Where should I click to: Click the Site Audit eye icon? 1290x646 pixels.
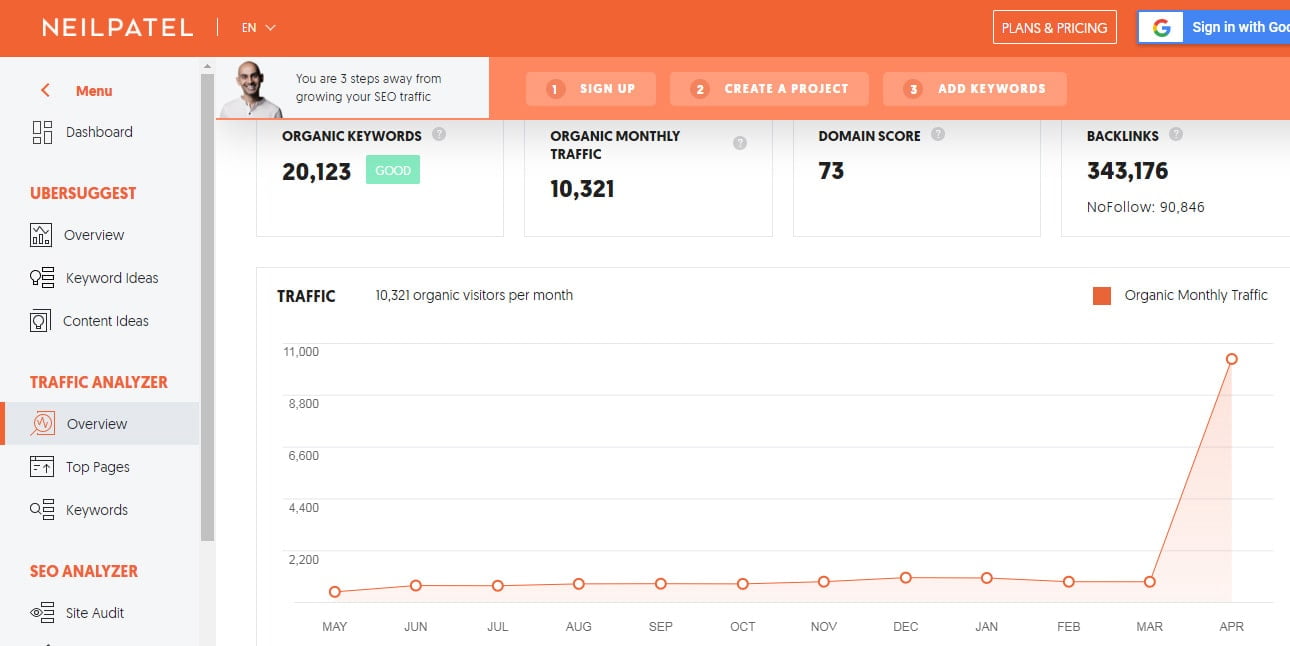(x=42, y=613)
